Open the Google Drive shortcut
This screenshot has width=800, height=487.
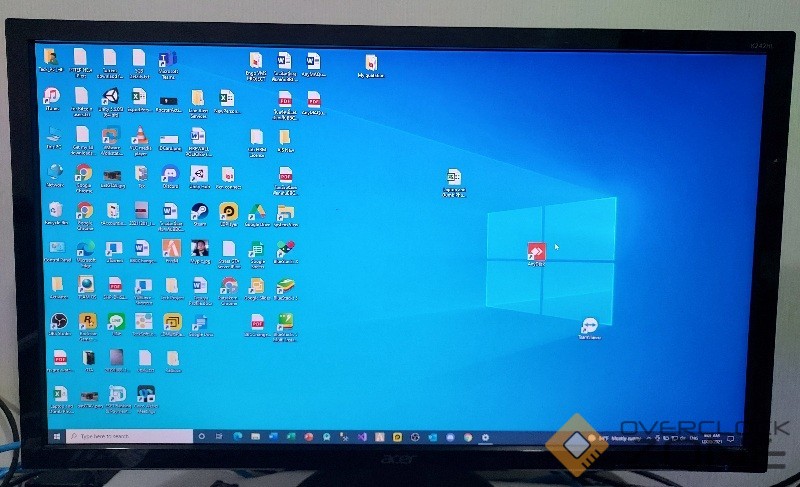tap(257, 211)
